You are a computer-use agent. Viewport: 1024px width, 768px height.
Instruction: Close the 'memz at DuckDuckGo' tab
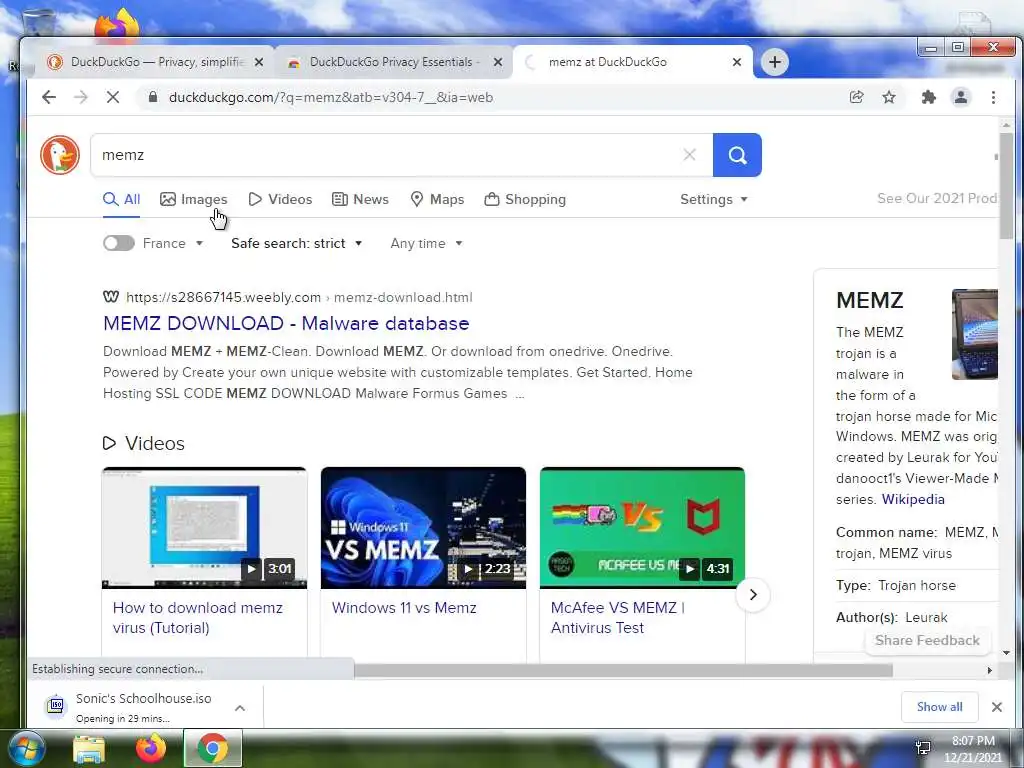click(737, 62)
